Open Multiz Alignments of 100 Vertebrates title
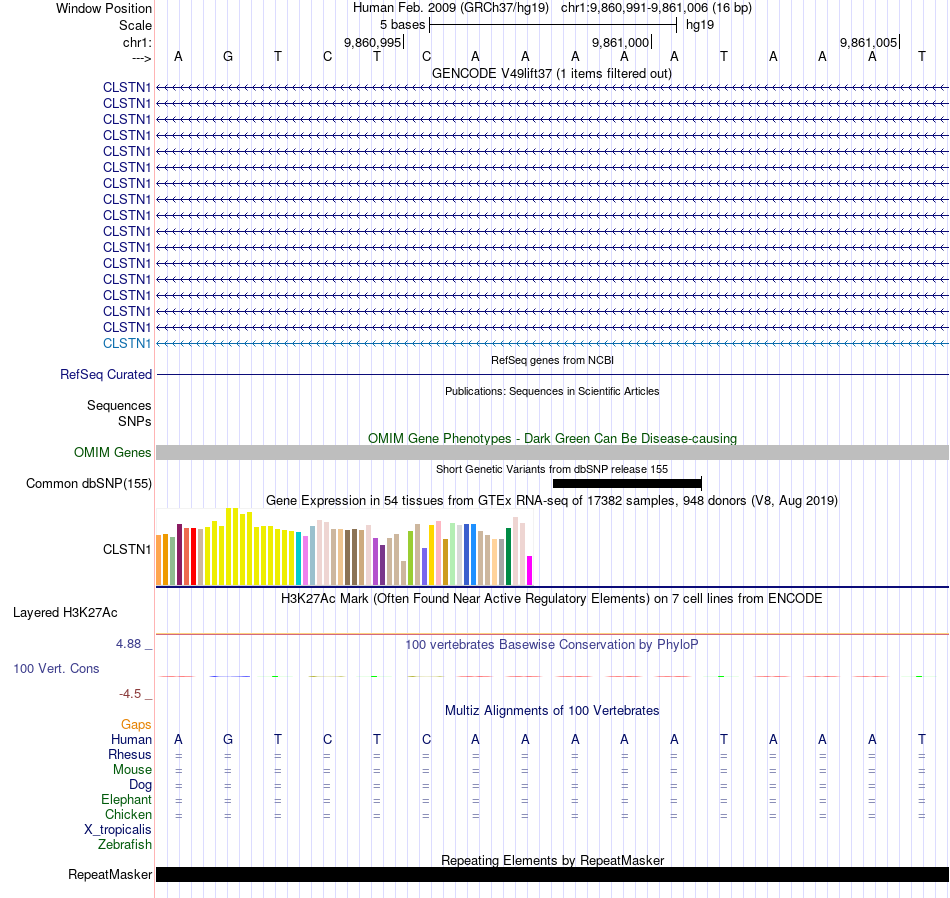Viewport: 950px width, 898px height. coord(552,711)
